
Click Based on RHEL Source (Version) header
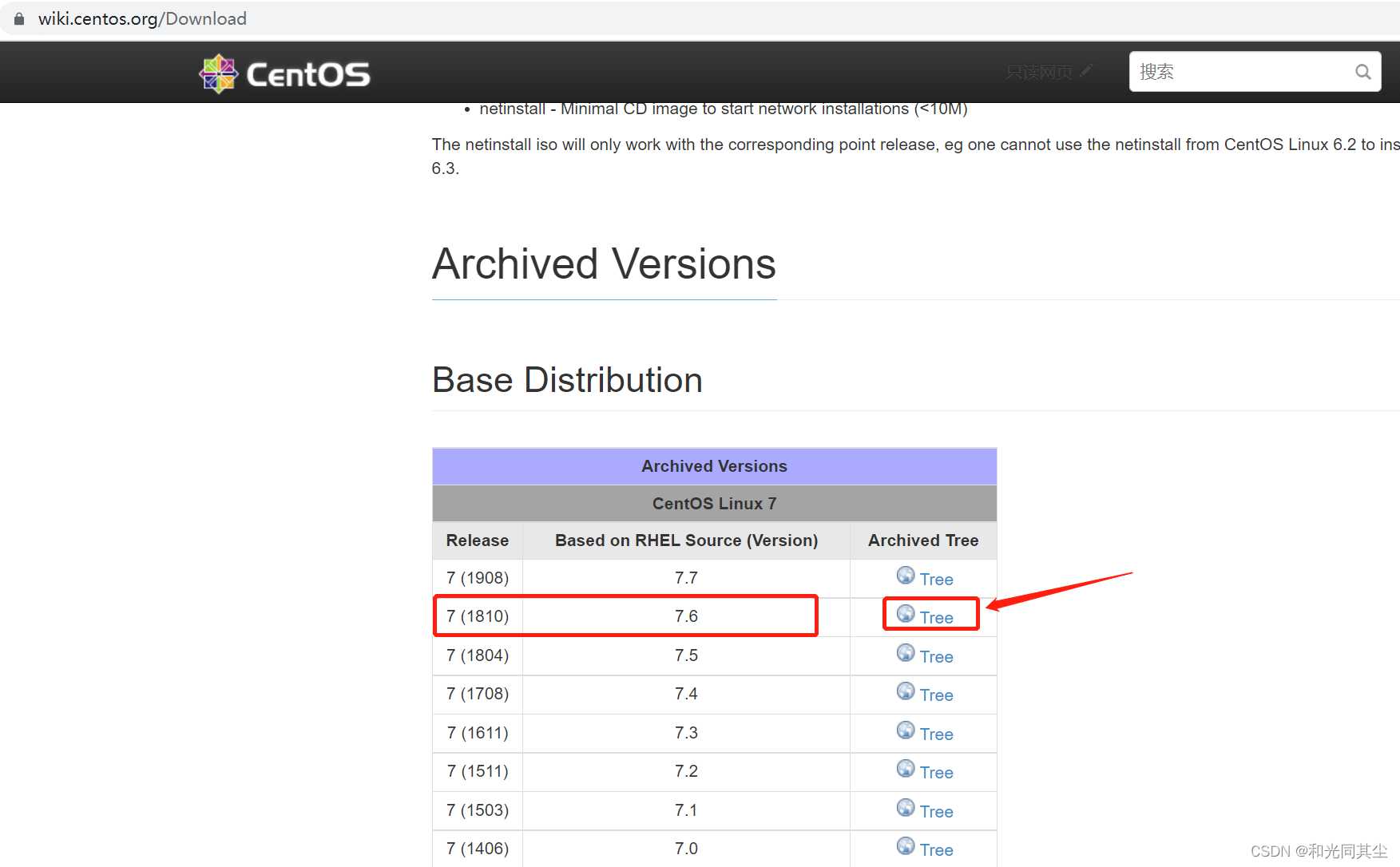[686, 540]
